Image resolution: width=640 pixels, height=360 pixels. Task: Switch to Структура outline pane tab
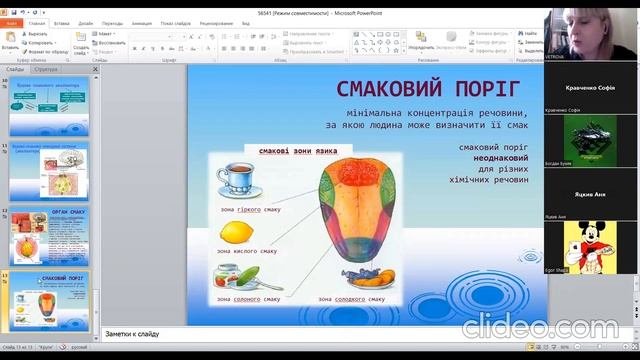pyautogui.click(x=46, y=69)
